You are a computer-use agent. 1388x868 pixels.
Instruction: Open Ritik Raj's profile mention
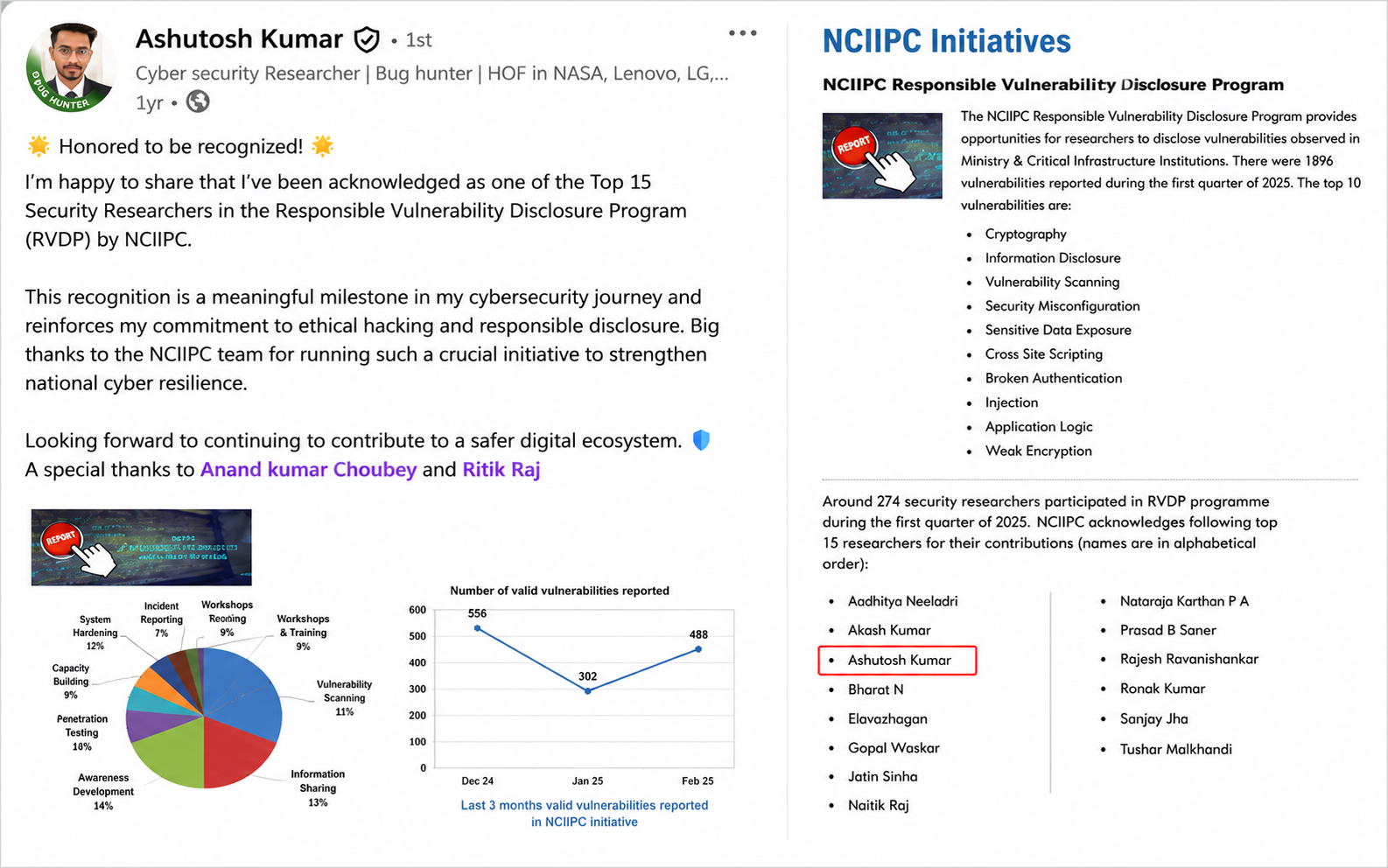point(501,469)
